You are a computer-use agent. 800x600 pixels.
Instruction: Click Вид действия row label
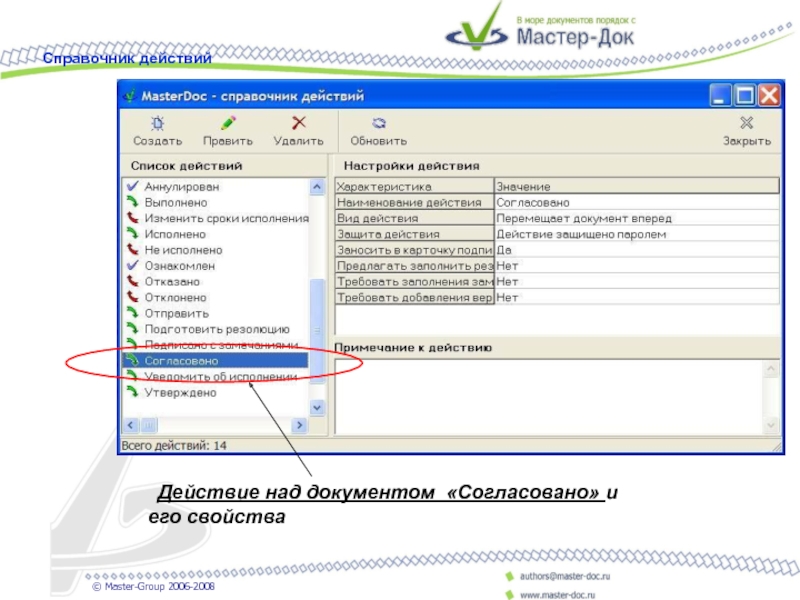point(414,218)
